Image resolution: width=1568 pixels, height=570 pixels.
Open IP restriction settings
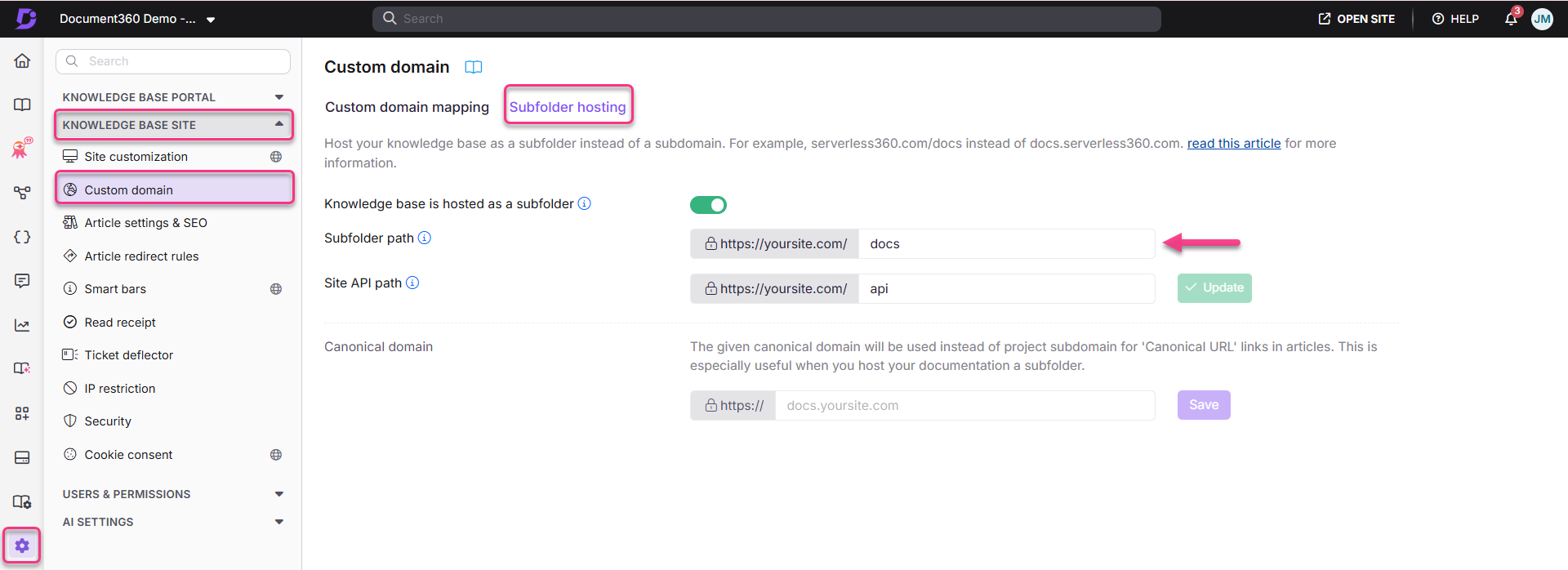tap(173, 389)
